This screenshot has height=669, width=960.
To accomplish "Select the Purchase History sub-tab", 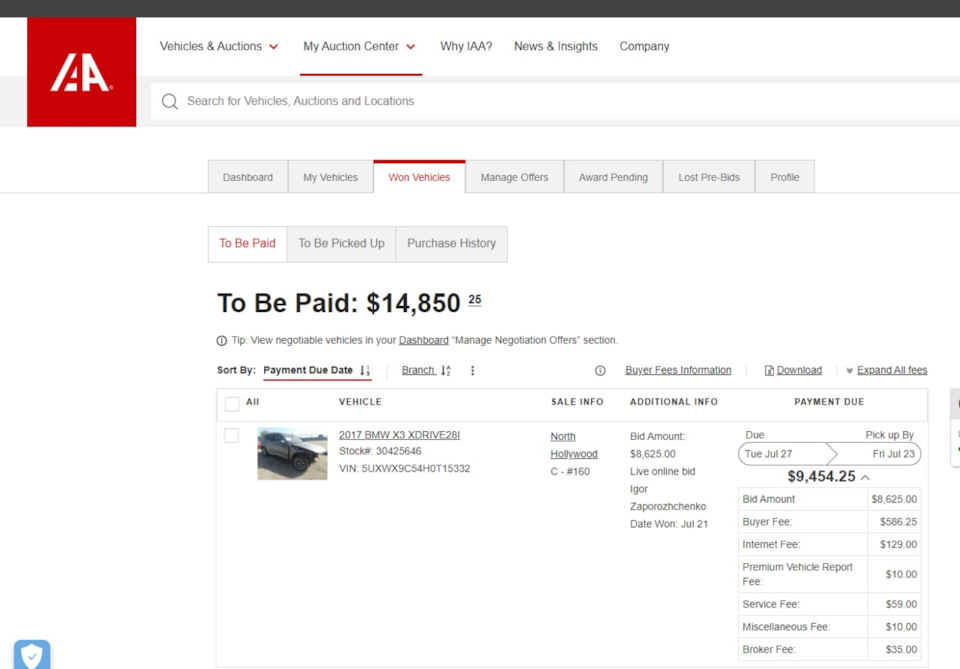I will point(451,244).
